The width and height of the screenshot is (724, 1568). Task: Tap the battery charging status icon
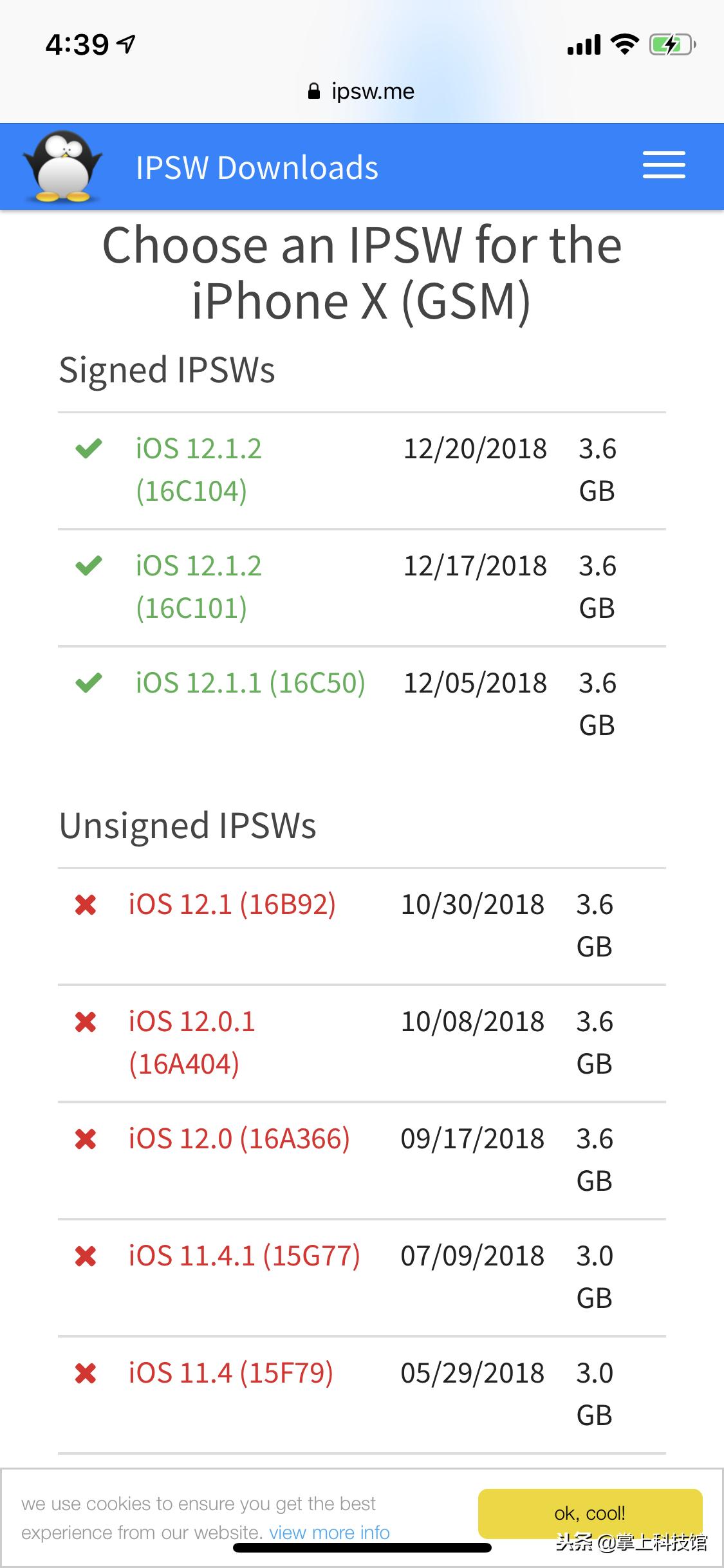(x=672, y=45)
